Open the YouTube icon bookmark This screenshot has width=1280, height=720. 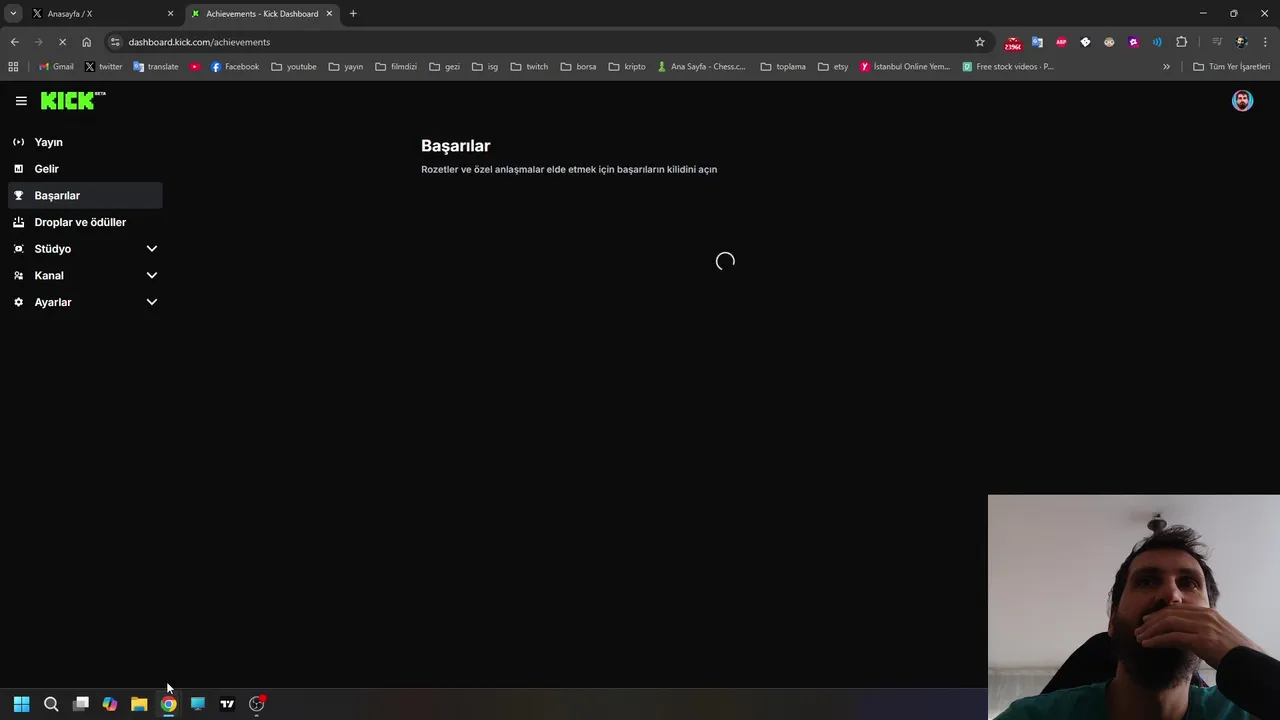pos(195,67)
